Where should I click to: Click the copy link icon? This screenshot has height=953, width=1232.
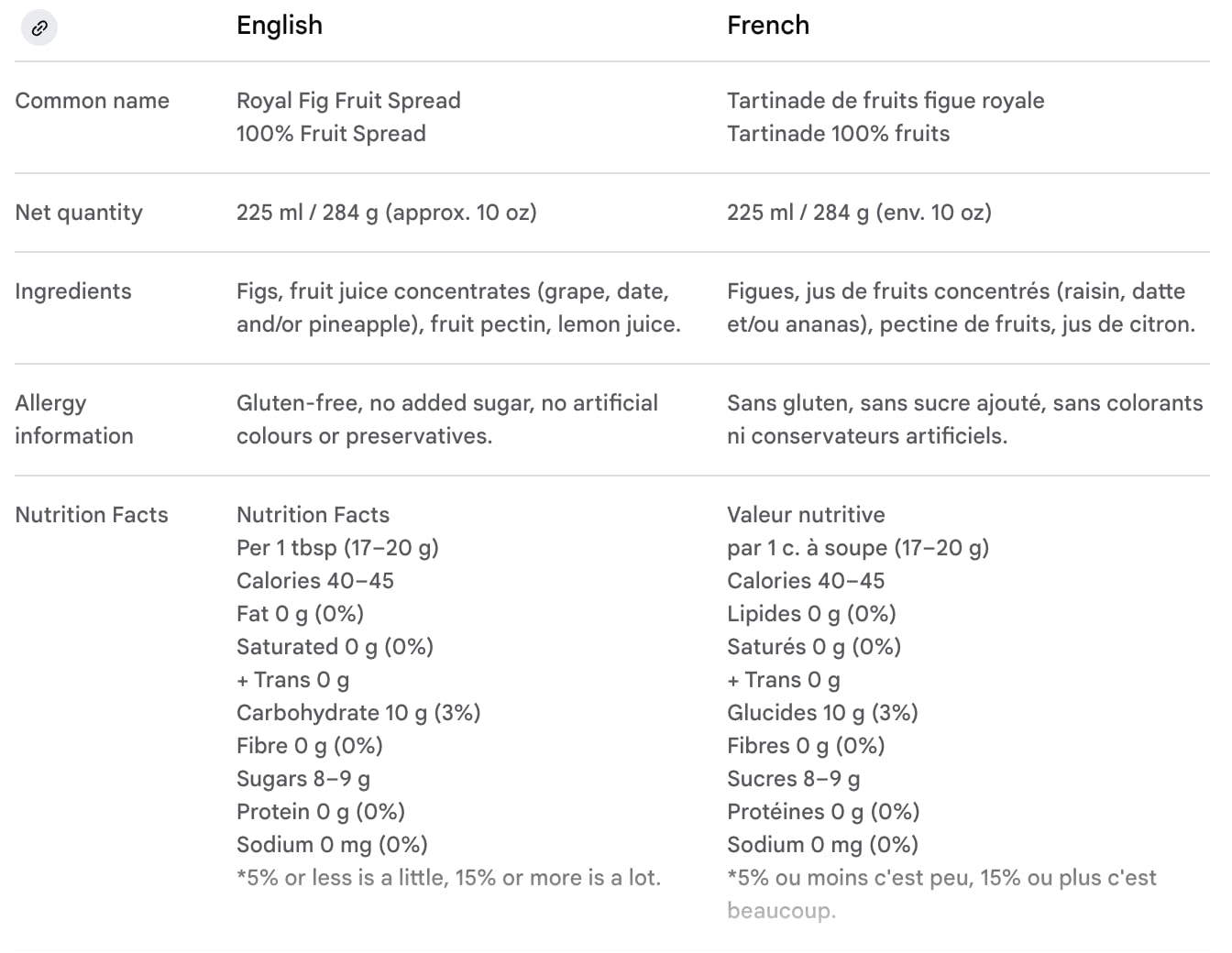(38, 27)
